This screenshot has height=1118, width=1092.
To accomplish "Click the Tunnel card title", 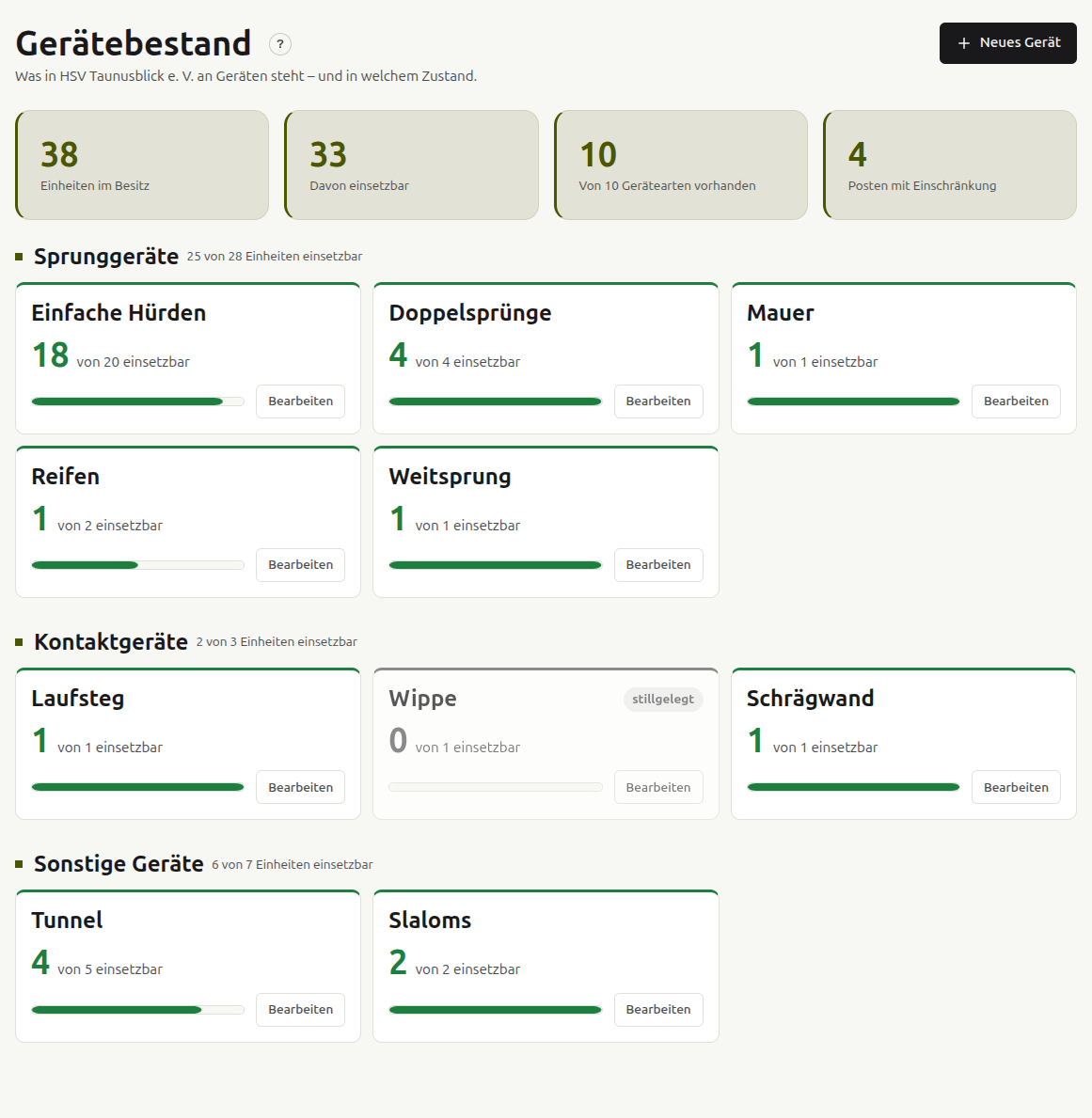I will click(67, 920).
